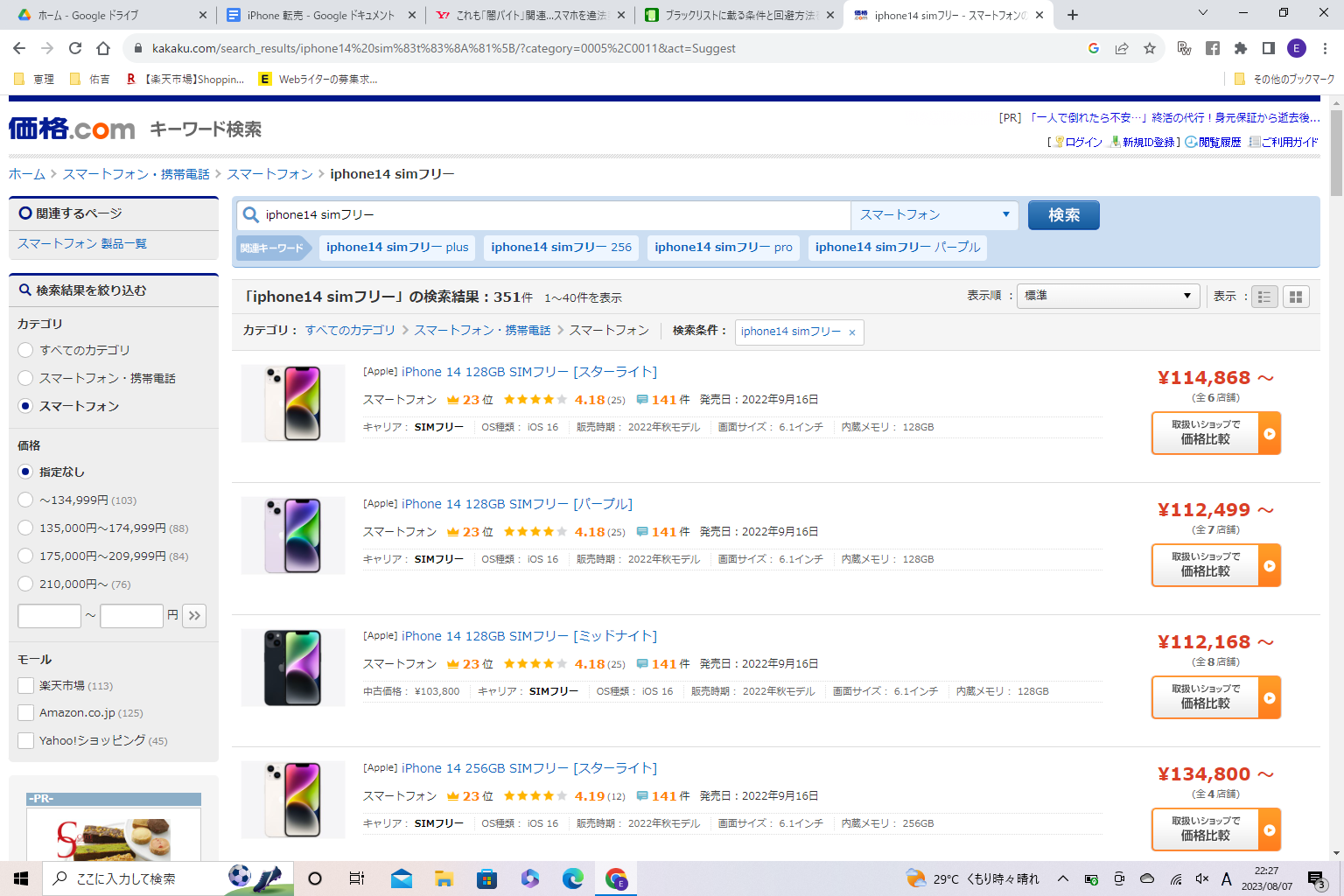This screenshot has height=896, width=1344.
Task: Check the 楽天市場 mall checkbox
Action: coord(26,685)
